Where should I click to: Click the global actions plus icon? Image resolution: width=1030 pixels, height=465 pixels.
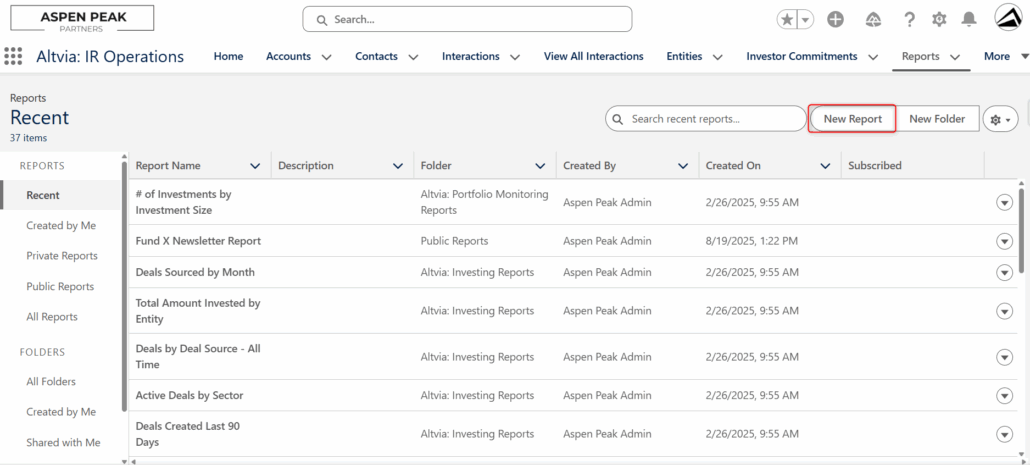point(836,20)
